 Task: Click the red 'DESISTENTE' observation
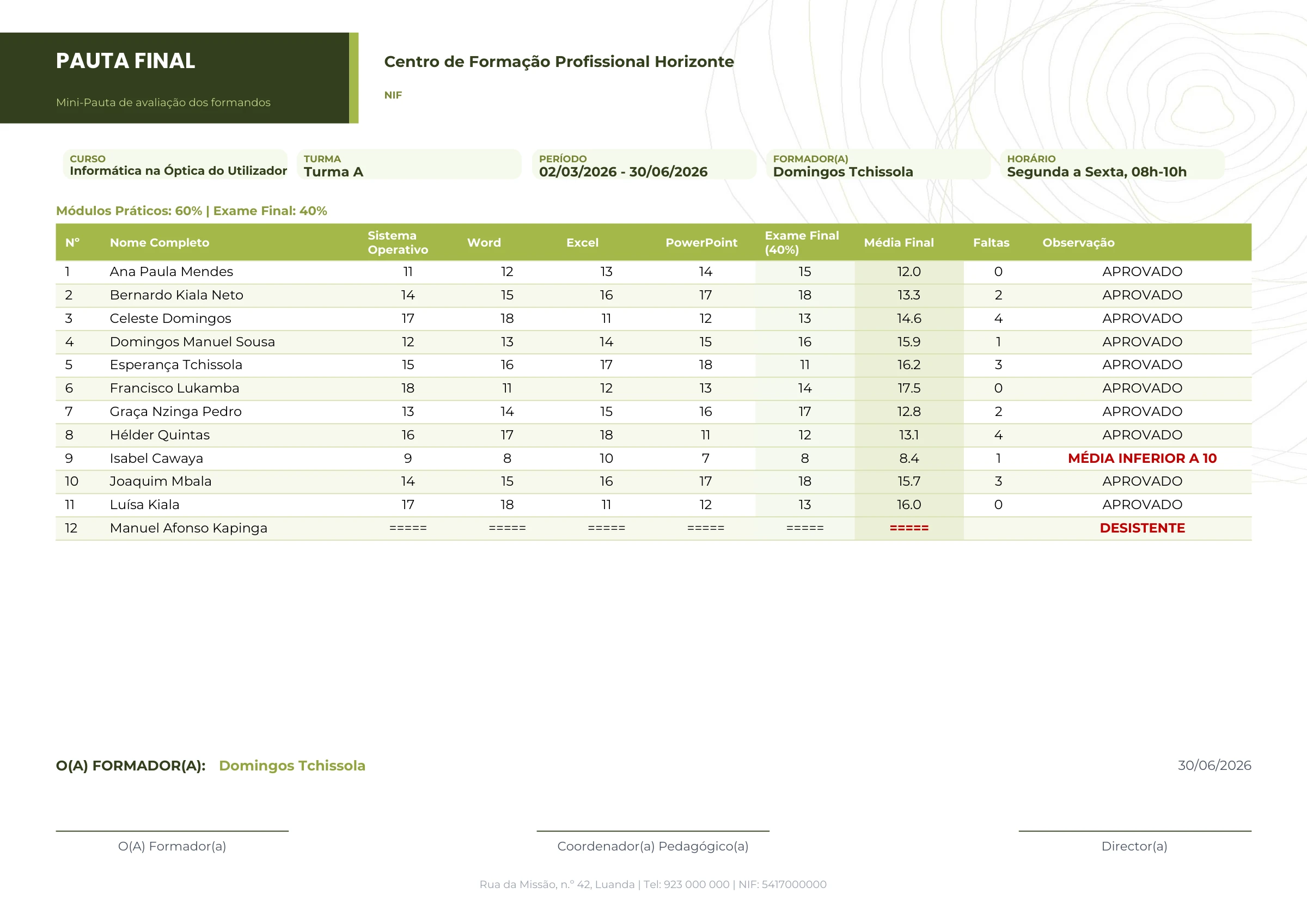click(x=1142, y=528)
